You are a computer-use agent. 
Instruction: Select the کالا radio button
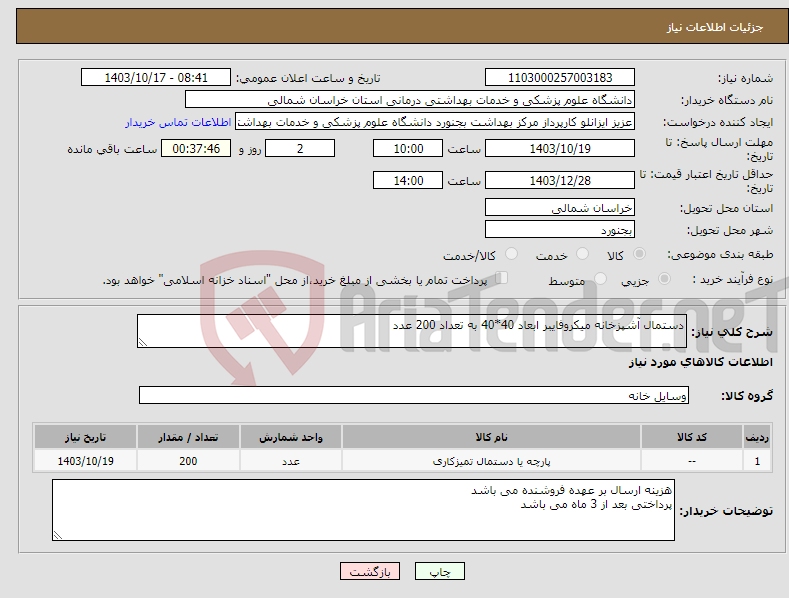[639, 254]
